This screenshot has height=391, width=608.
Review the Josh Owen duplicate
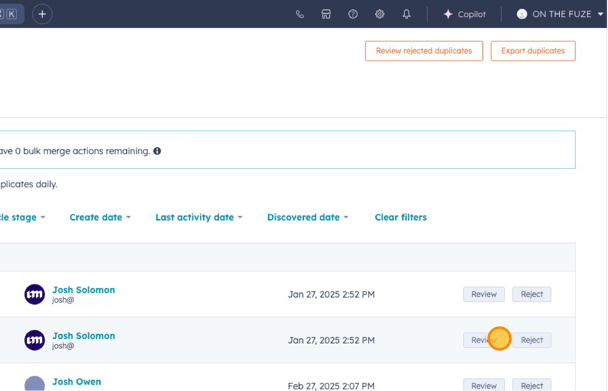point(484,385)
